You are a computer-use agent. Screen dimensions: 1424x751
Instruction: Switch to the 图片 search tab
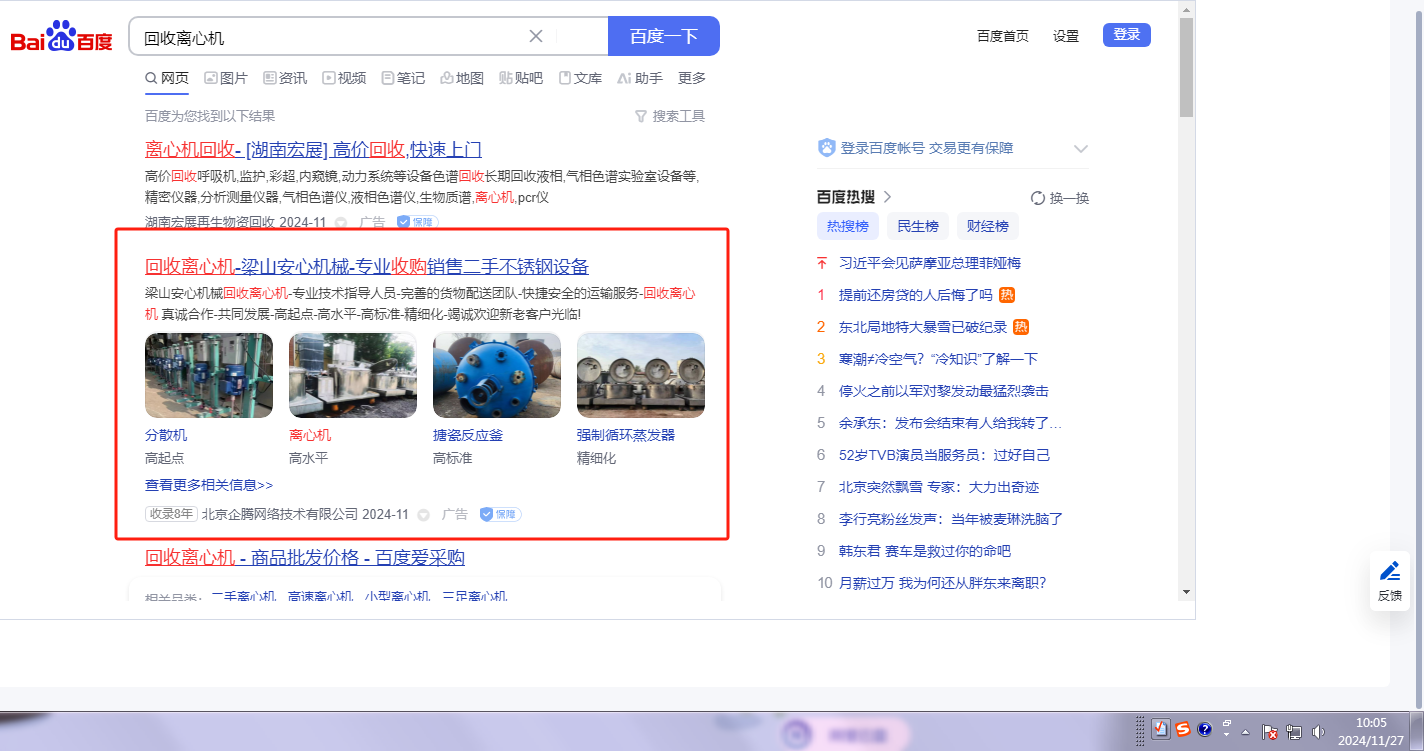(x=225, y=78)
